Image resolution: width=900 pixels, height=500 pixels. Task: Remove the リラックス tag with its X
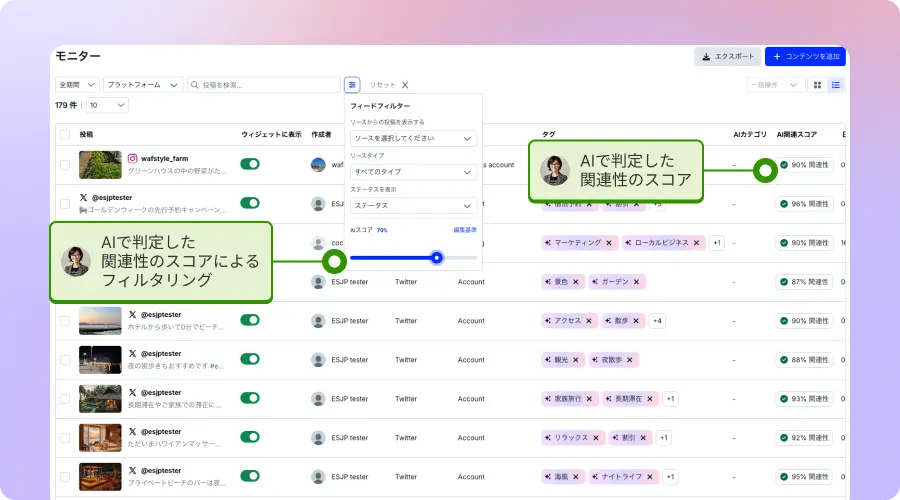click(x=596, y=438)
